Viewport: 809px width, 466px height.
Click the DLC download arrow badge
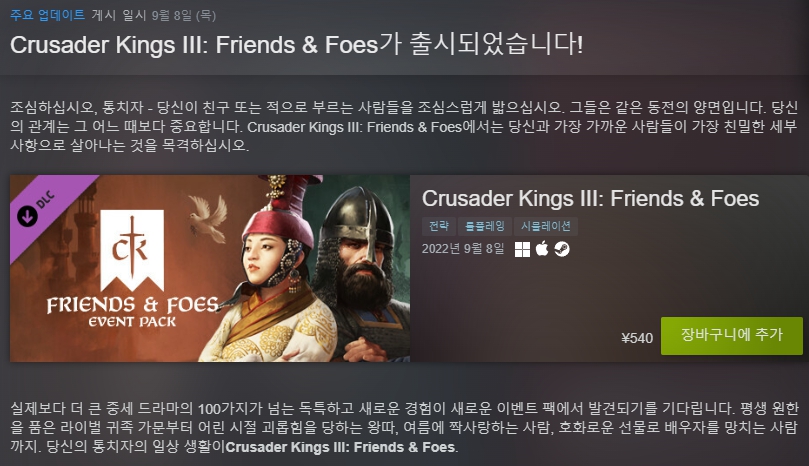[x=27, y=216]
